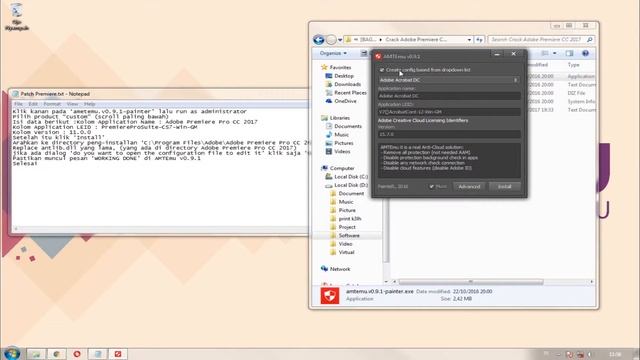Select Desktop under Favorites

click(x=344, y=76)
